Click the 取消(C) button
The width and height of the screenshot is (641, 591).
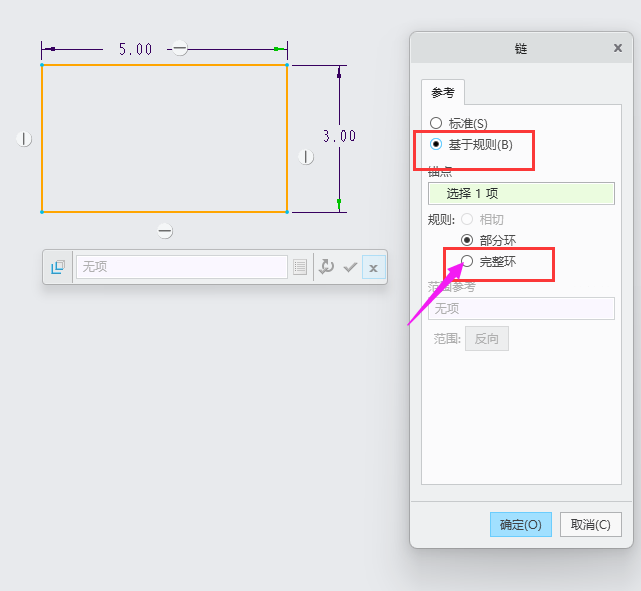click(x=591, y=524)
